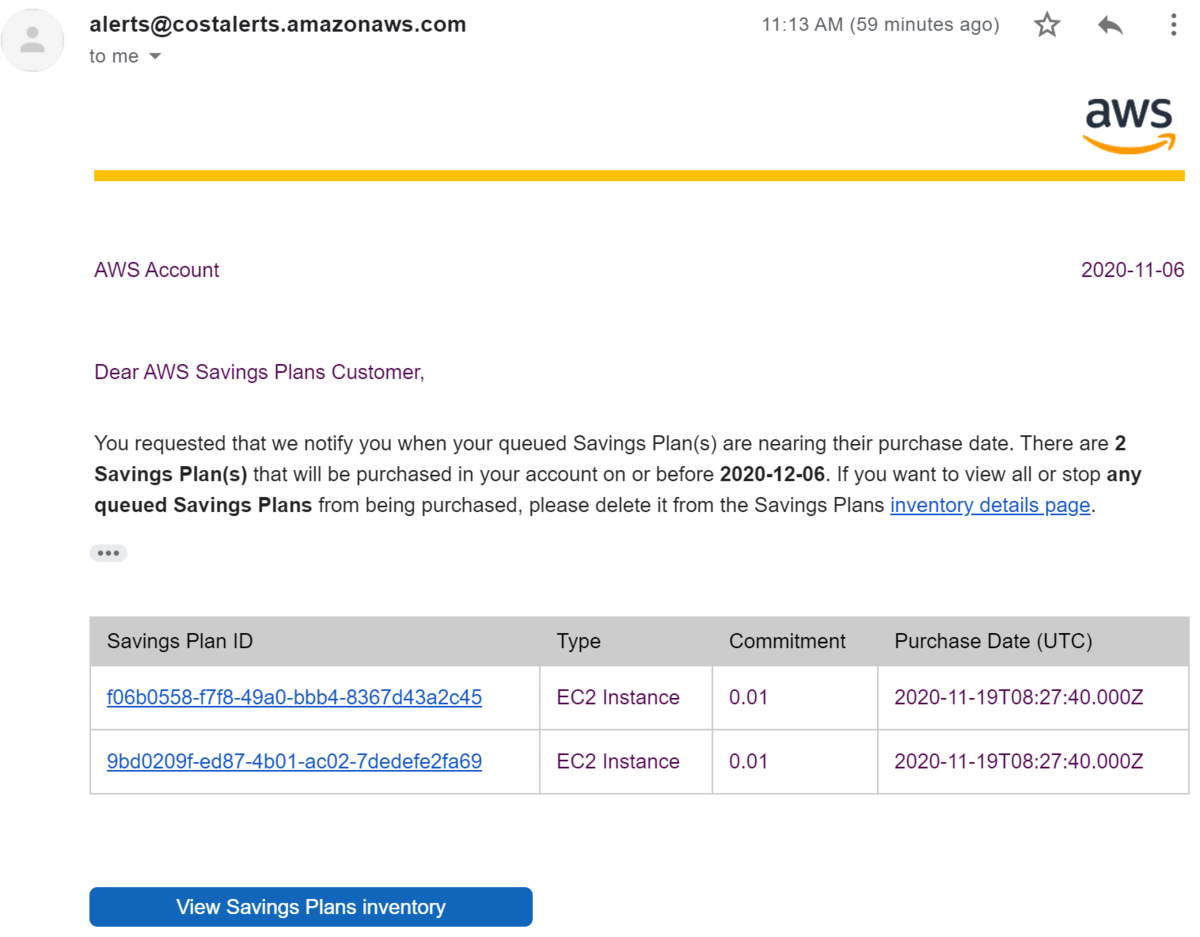Click the date 2020-11-06
Screen dimensions: 1200x937
1133,270
